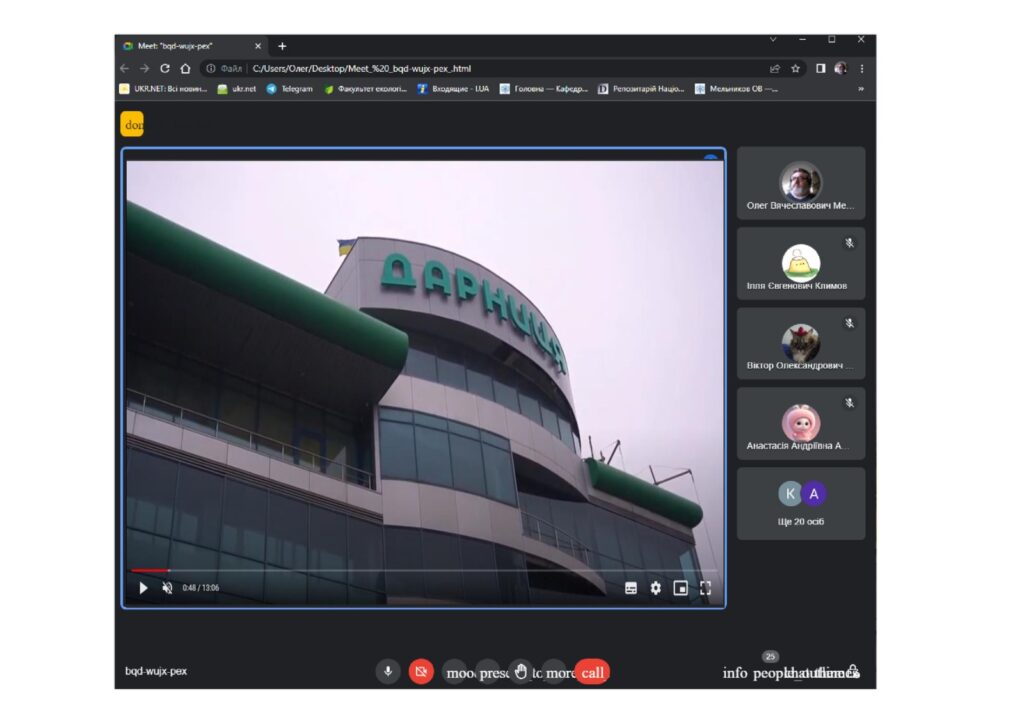Open the Chrome three-dot menu
Screen dimensions: 1024x724
click(x=862, y=69)
